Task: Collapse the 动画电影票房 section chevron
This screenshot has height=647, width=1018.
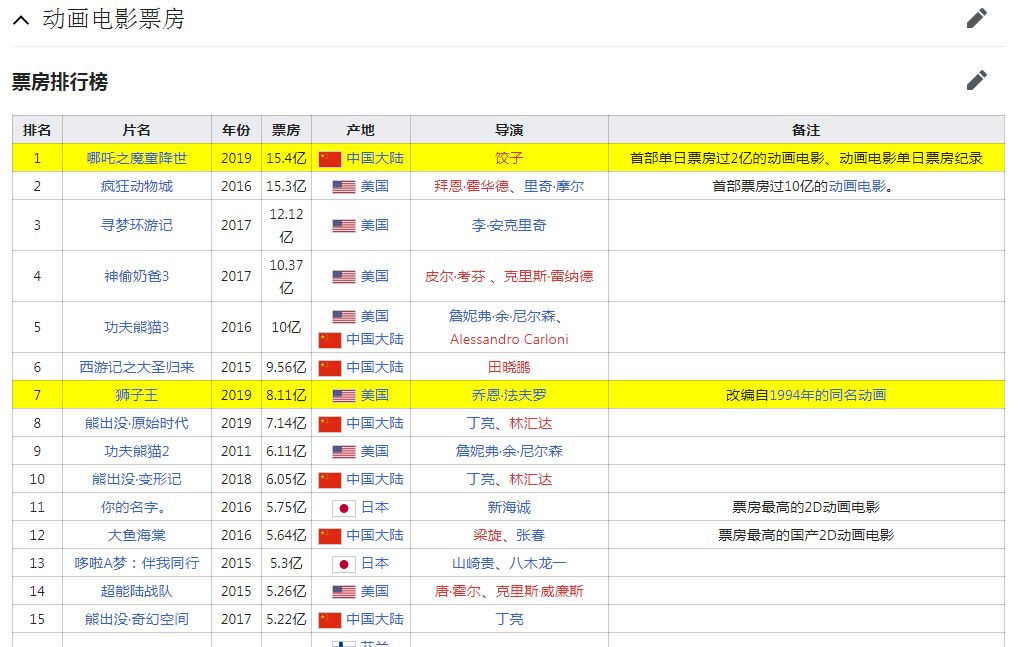Action: pyautogui.click(x=21, y=20)
